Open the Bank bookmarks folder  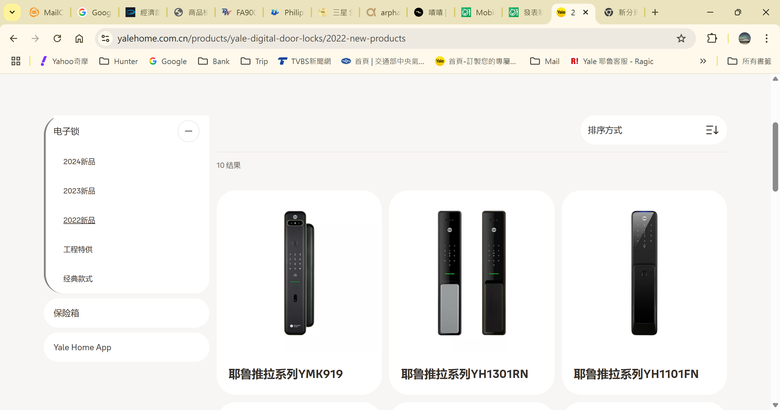click(214, 61)
